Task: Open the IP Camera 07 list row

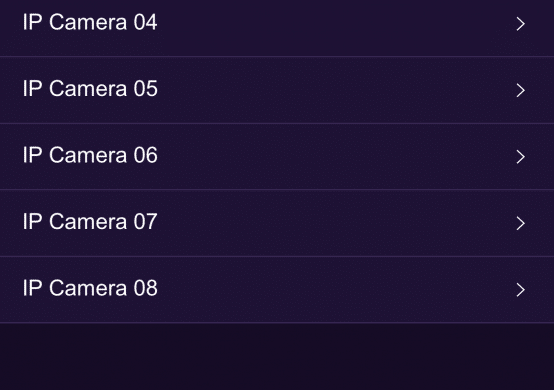Action: pyautogui.click(x=277, y=223)
